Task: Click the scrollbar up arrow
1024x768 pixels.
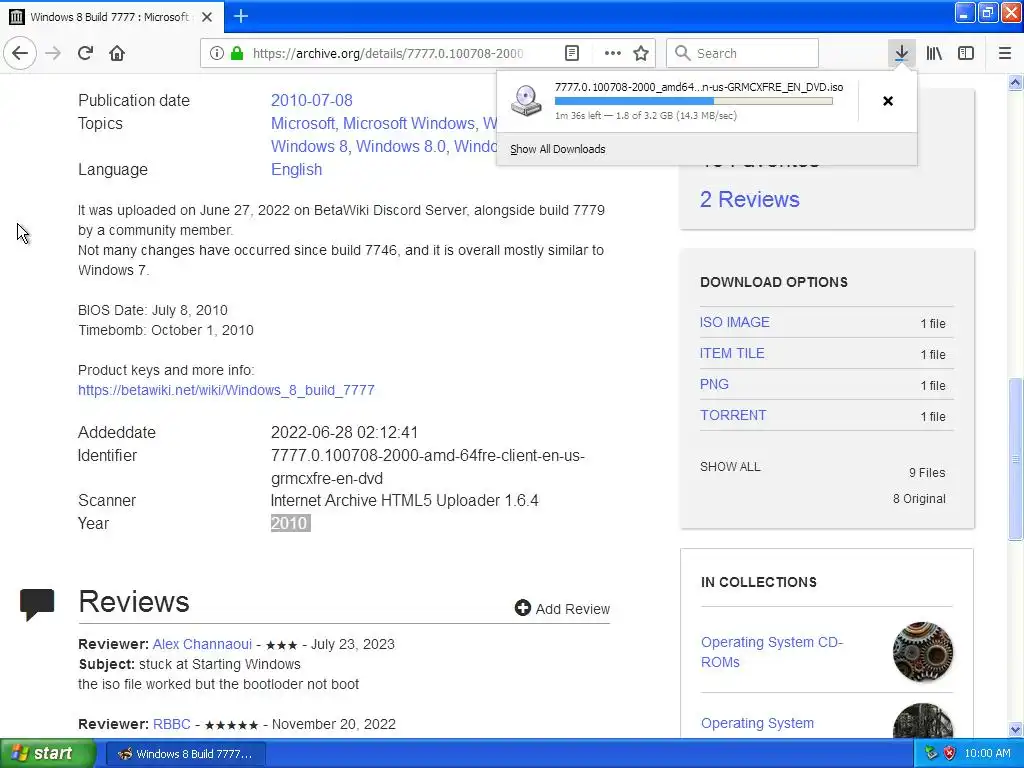Action: pyautogui.click(x=1016, y=82)
